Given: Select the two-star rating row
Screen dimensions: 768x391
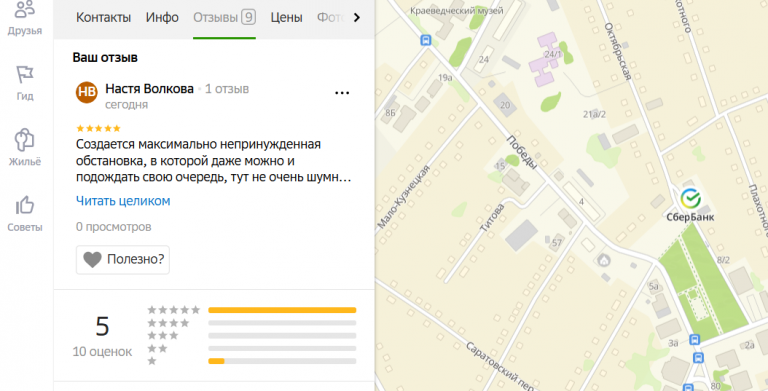Looking at the screenshot, I should [252, 348].
